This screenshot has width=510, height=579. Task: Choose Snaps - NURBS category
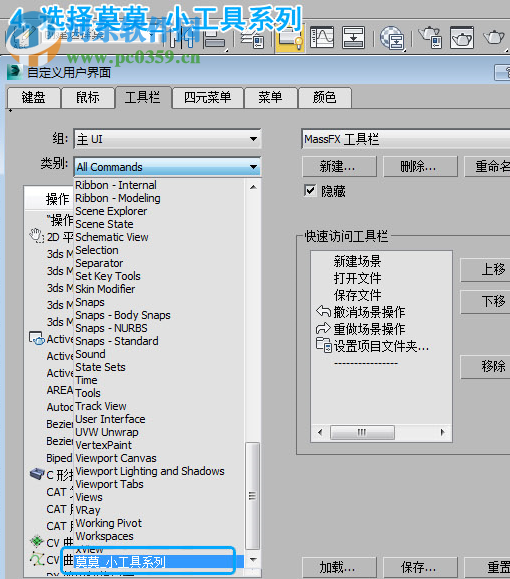point(111,328)
